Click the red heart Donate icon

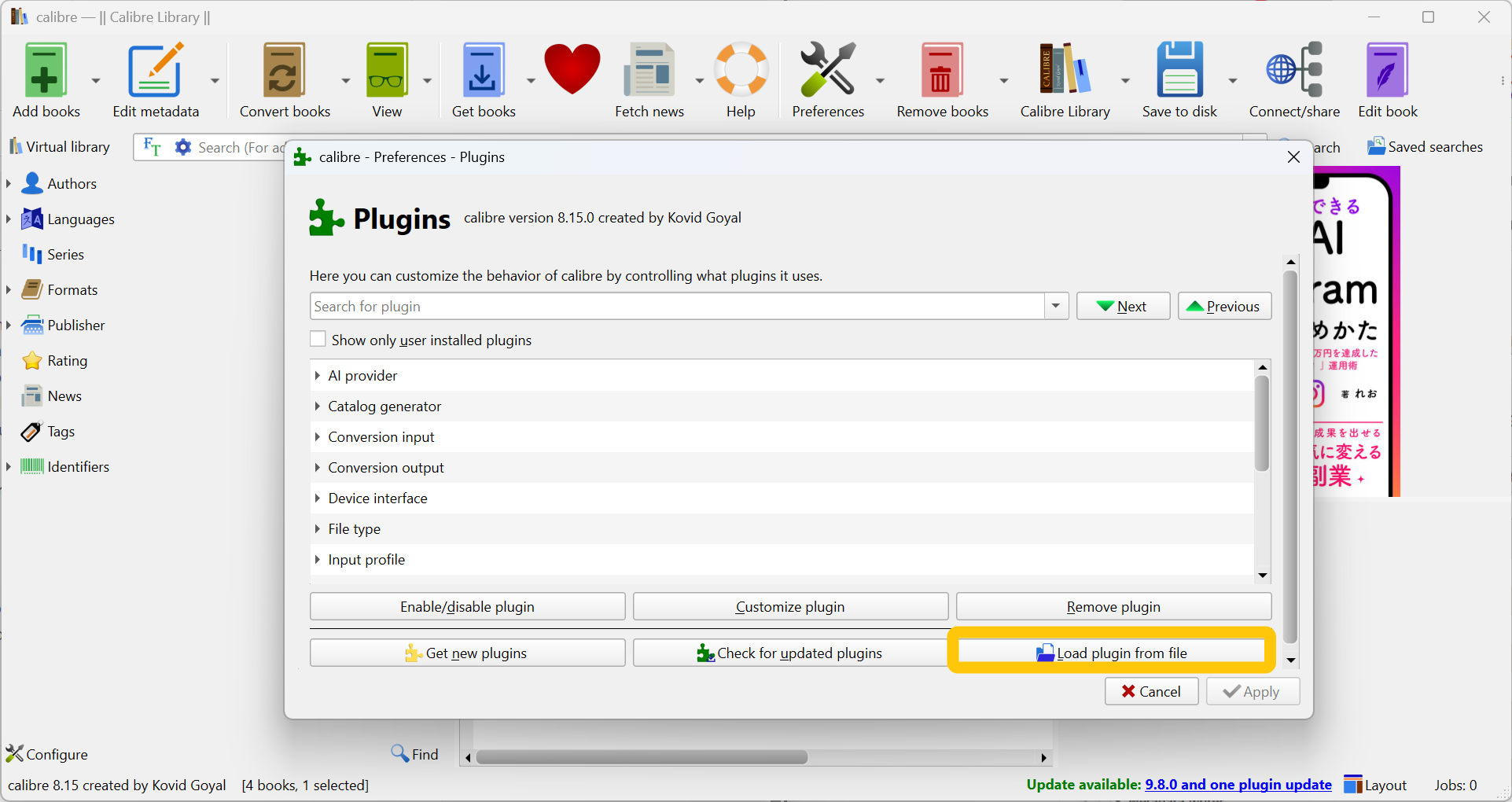click(x=572, y=71)
